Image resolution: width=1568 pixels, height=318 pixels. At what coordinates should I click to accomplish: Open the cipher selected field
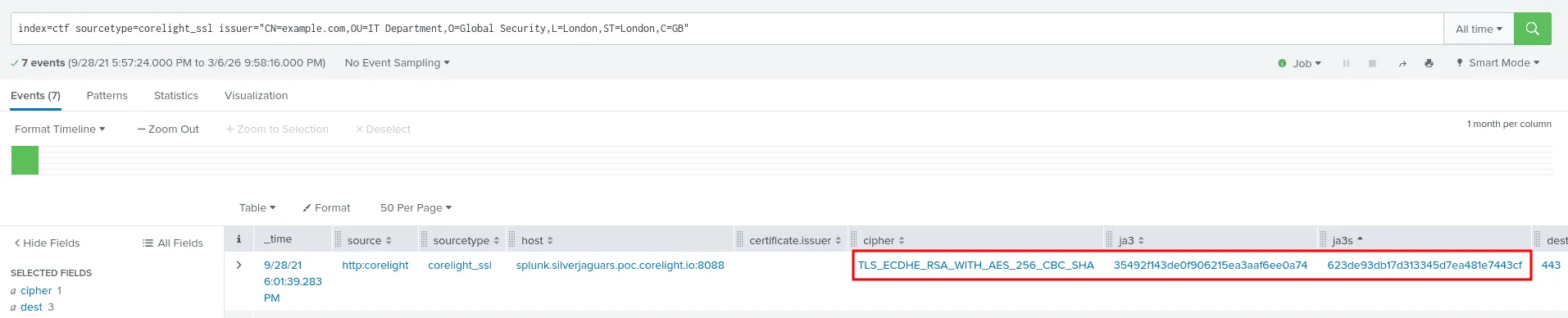36,291
